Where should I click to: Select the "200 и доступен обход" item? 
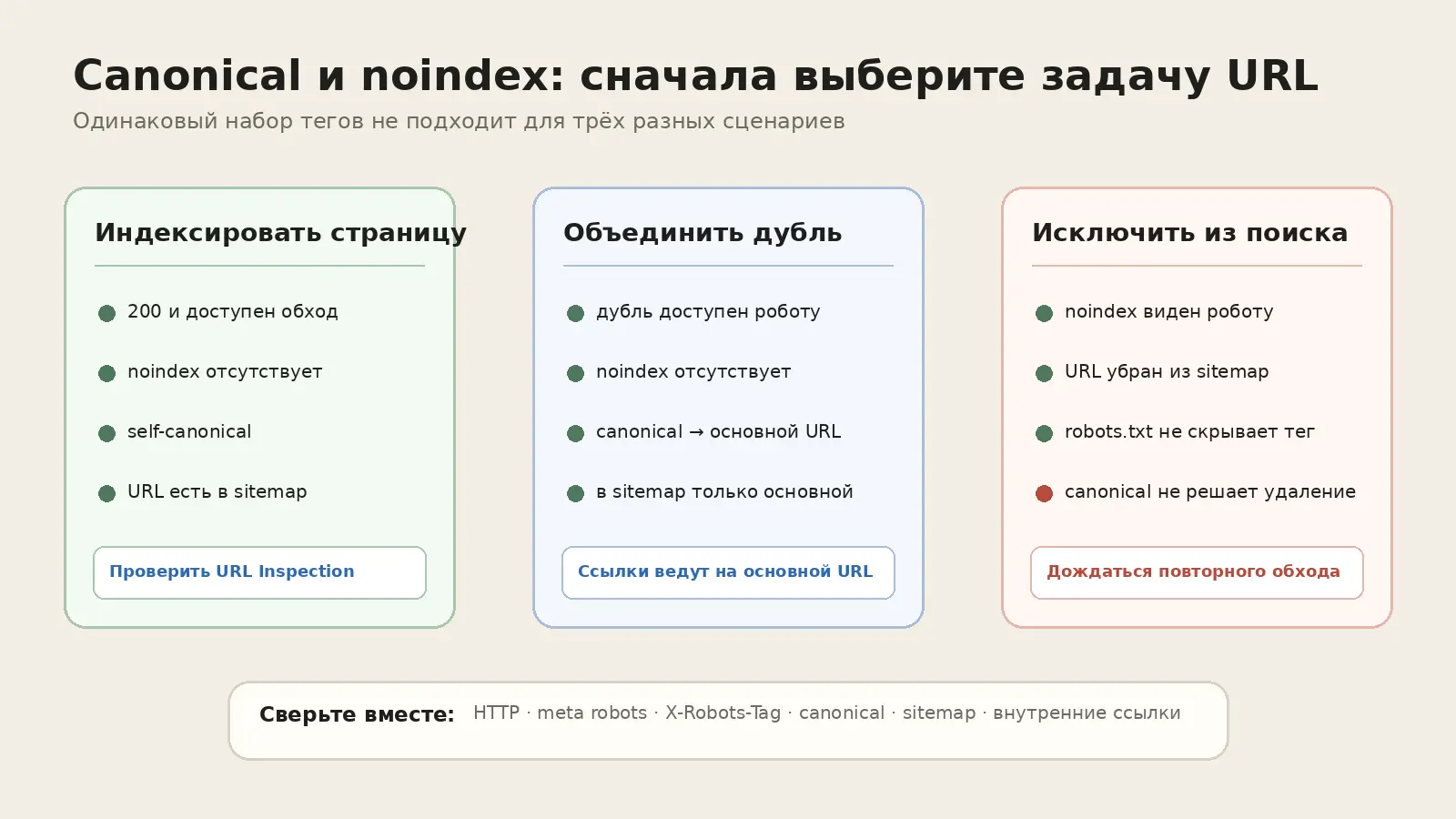[x=218, y=312]
